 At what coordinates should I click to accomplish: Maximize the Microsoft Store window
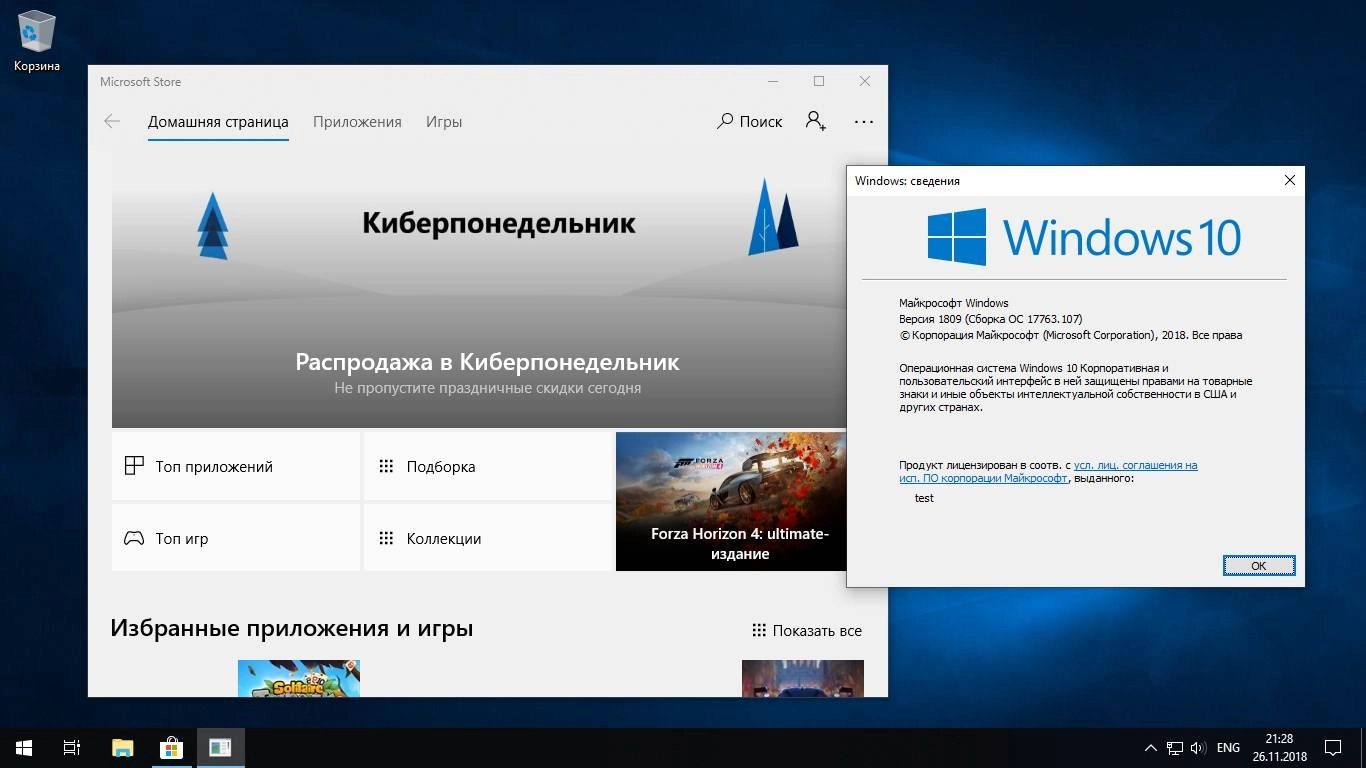click(819, 81)
